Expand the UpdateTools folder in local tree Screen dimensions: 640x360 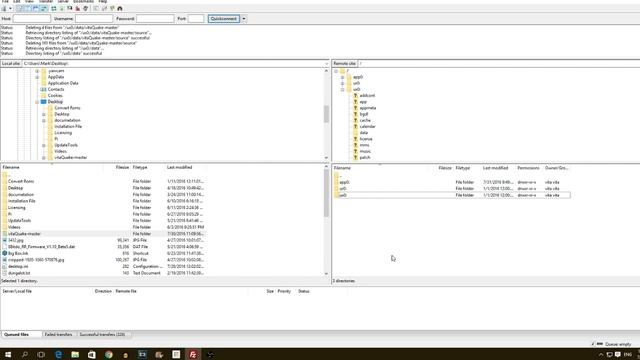click(44, 145)
